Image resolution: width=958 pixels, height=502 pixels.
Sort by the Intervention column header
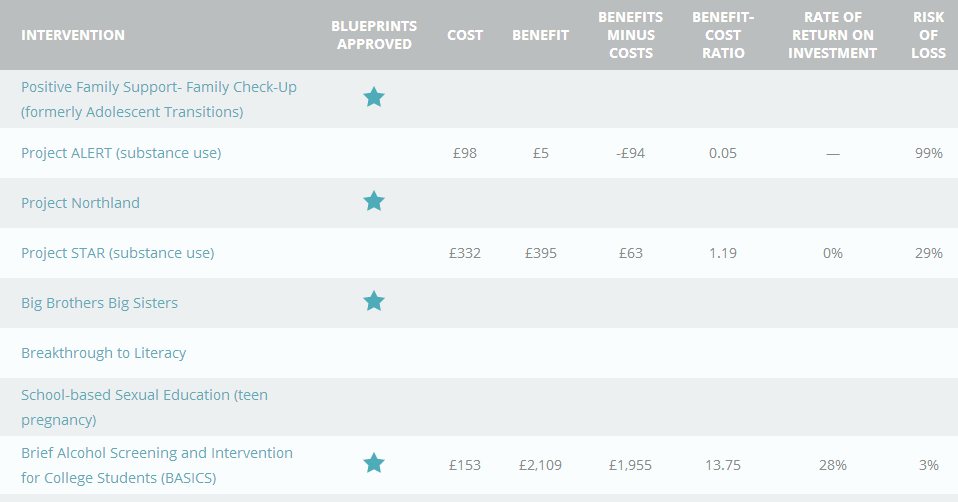click(73, 35)
